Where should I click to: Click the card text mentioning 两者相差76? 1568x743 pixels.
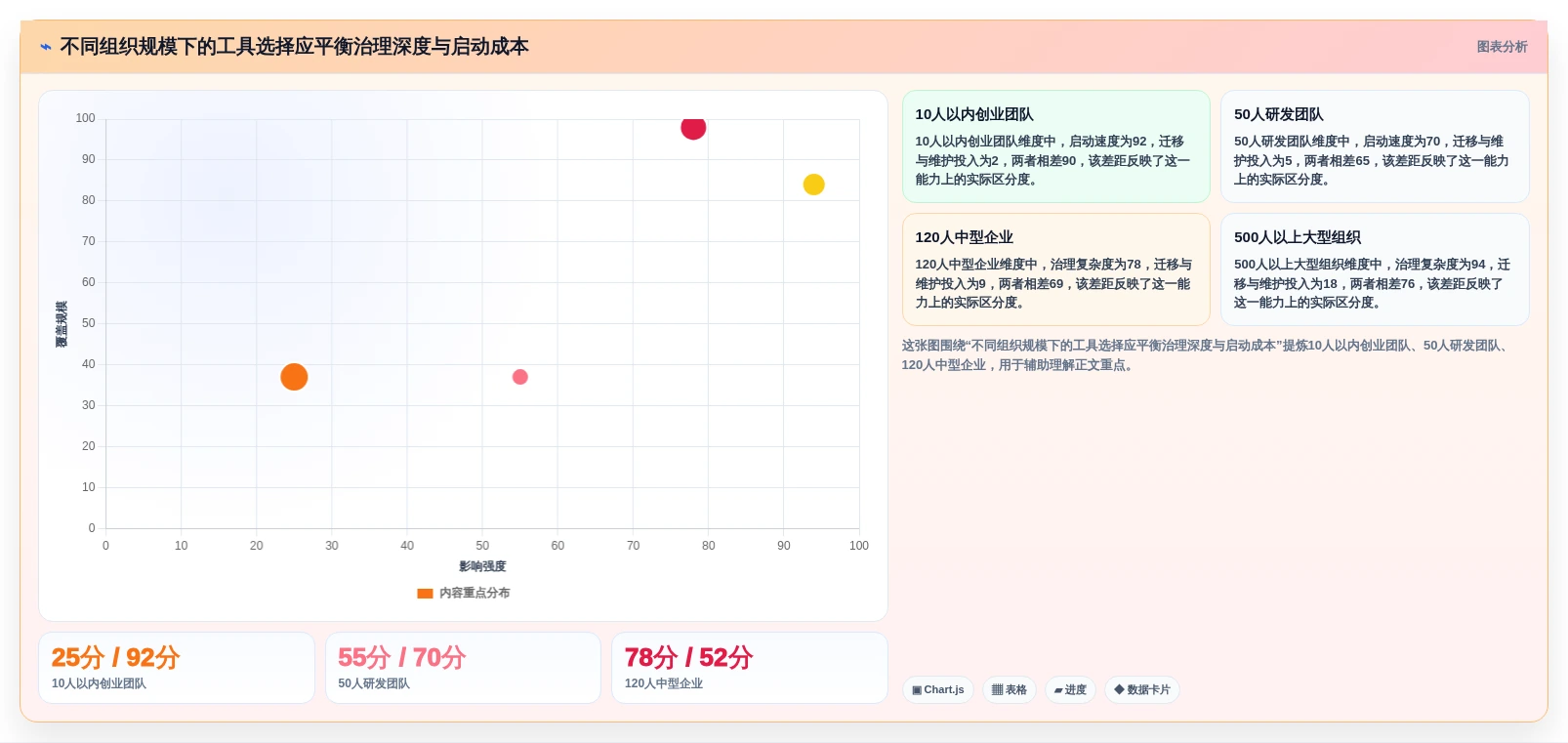(x=1372, y=283)
